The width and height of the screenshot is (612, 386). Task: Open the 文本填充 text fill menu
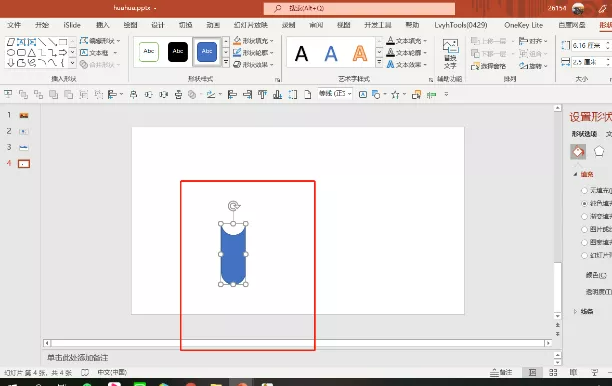[x=407, y=41]
